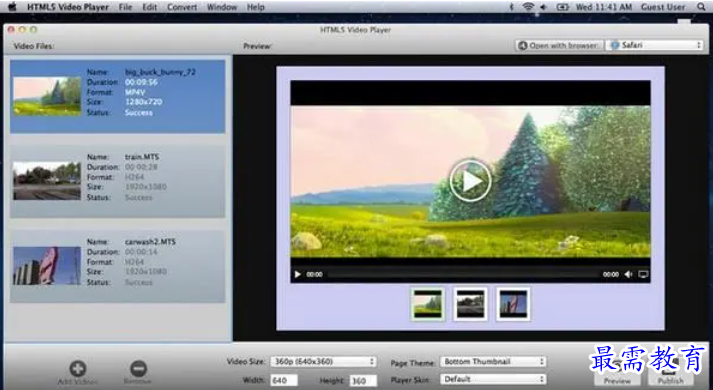Select the carwash2.MTS video row
The height and width of the screenshot is (390, 713).
coord(118,266)
